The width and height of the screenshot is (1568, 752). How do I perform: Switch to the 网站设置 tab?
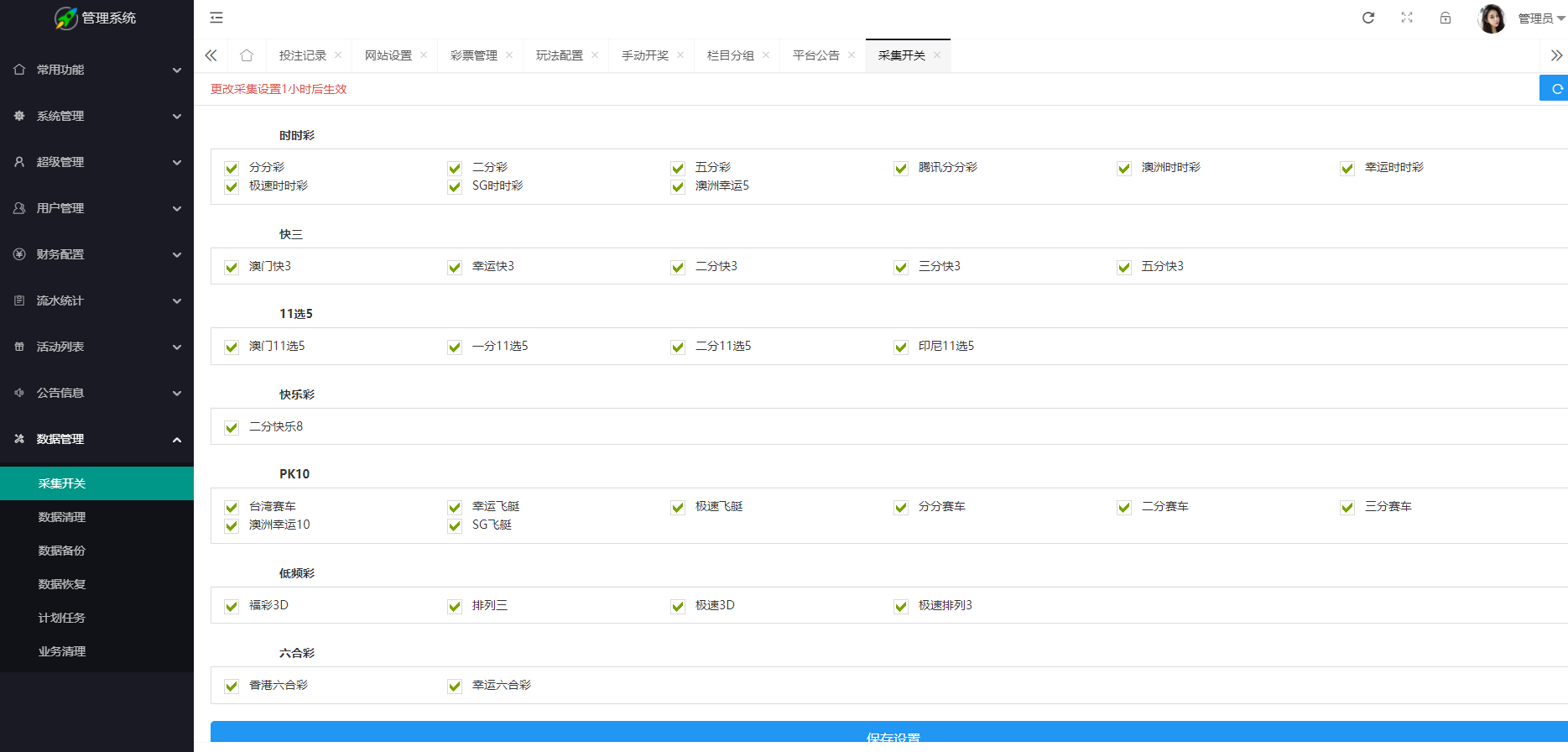pos(388,55)
